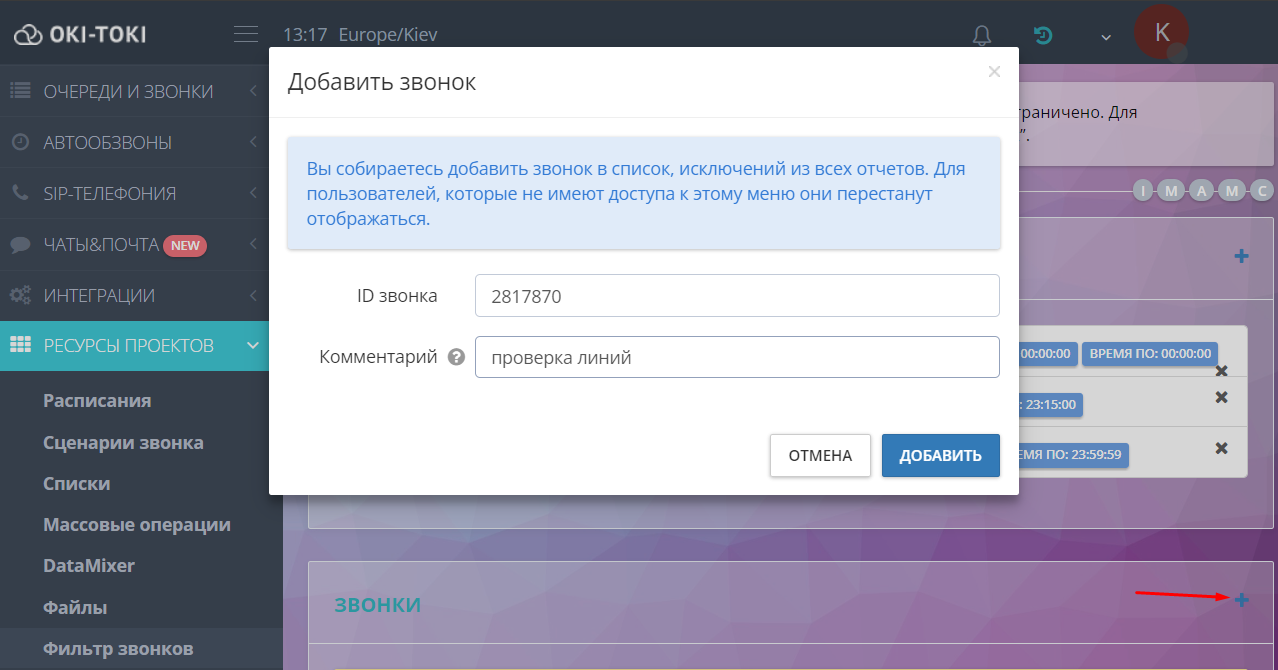Screen dimensions: 1278x670
Task: Click the phone icon beside SIP-ТЕЛЕФОНИЯ
Action: (x=20, y=193)
